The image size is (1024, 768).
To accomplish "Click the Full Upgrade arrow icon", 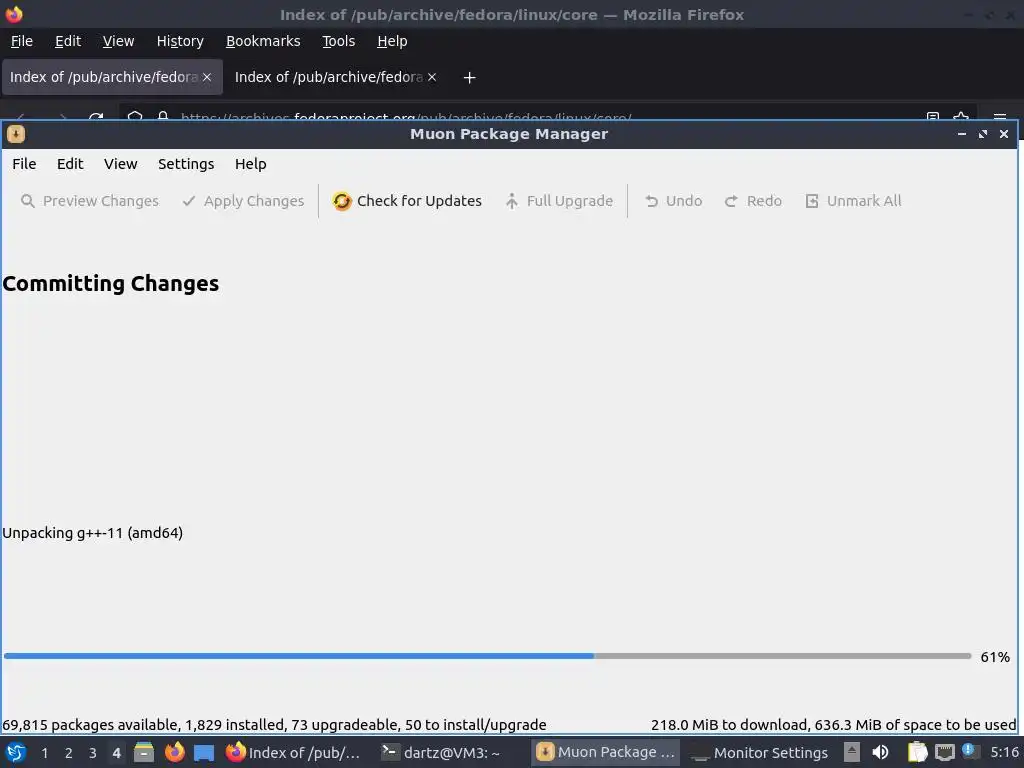I will [512, 201].
